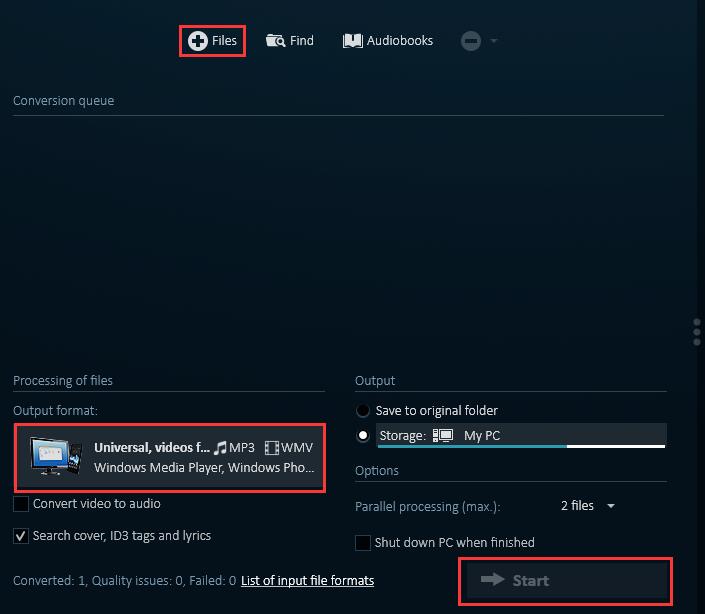
Task: Click the Output format: label
Action: 55,410
